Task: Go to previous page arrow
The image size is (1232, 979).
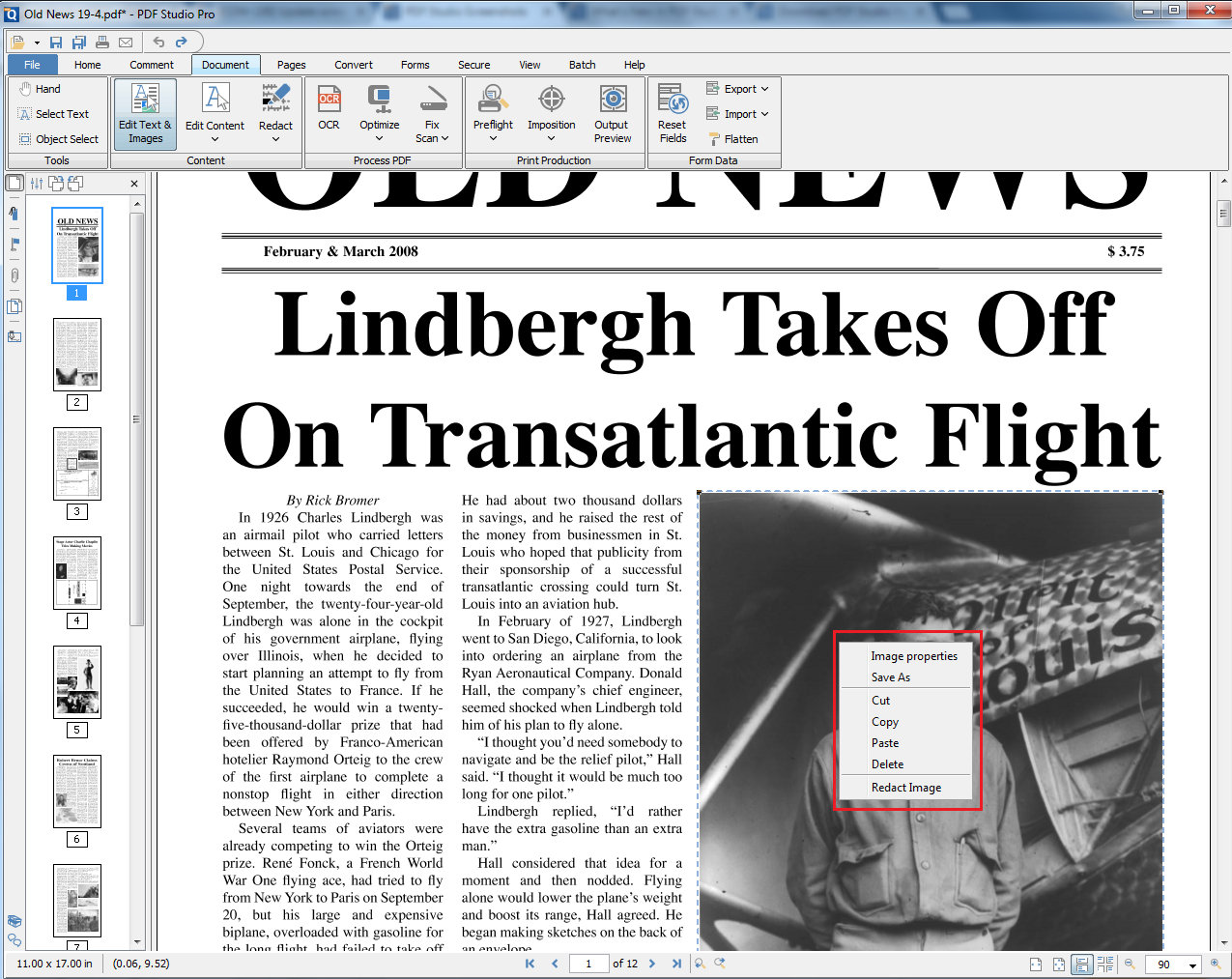Action: click(x=555, y=964)
